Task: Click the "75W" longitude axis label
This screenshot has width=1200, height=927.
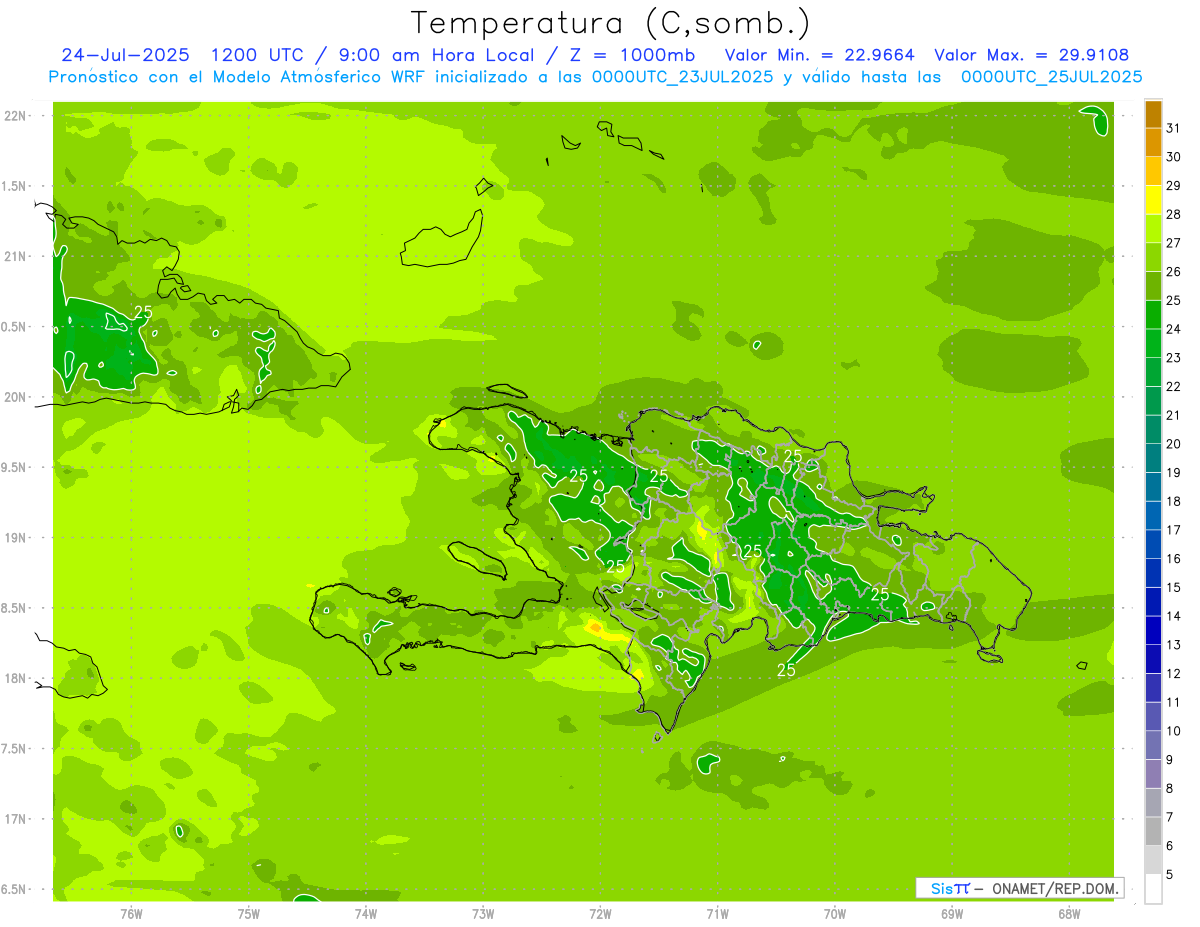Action: coord(249,914)
